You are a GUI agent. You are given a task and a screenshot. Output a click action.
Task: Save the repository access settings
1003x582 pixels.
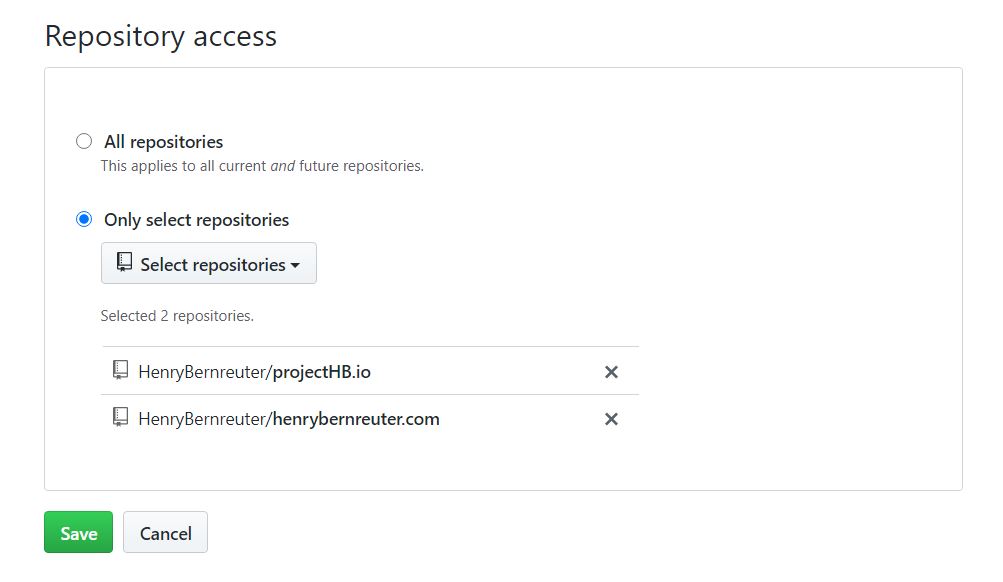click(x=79, y=532)
